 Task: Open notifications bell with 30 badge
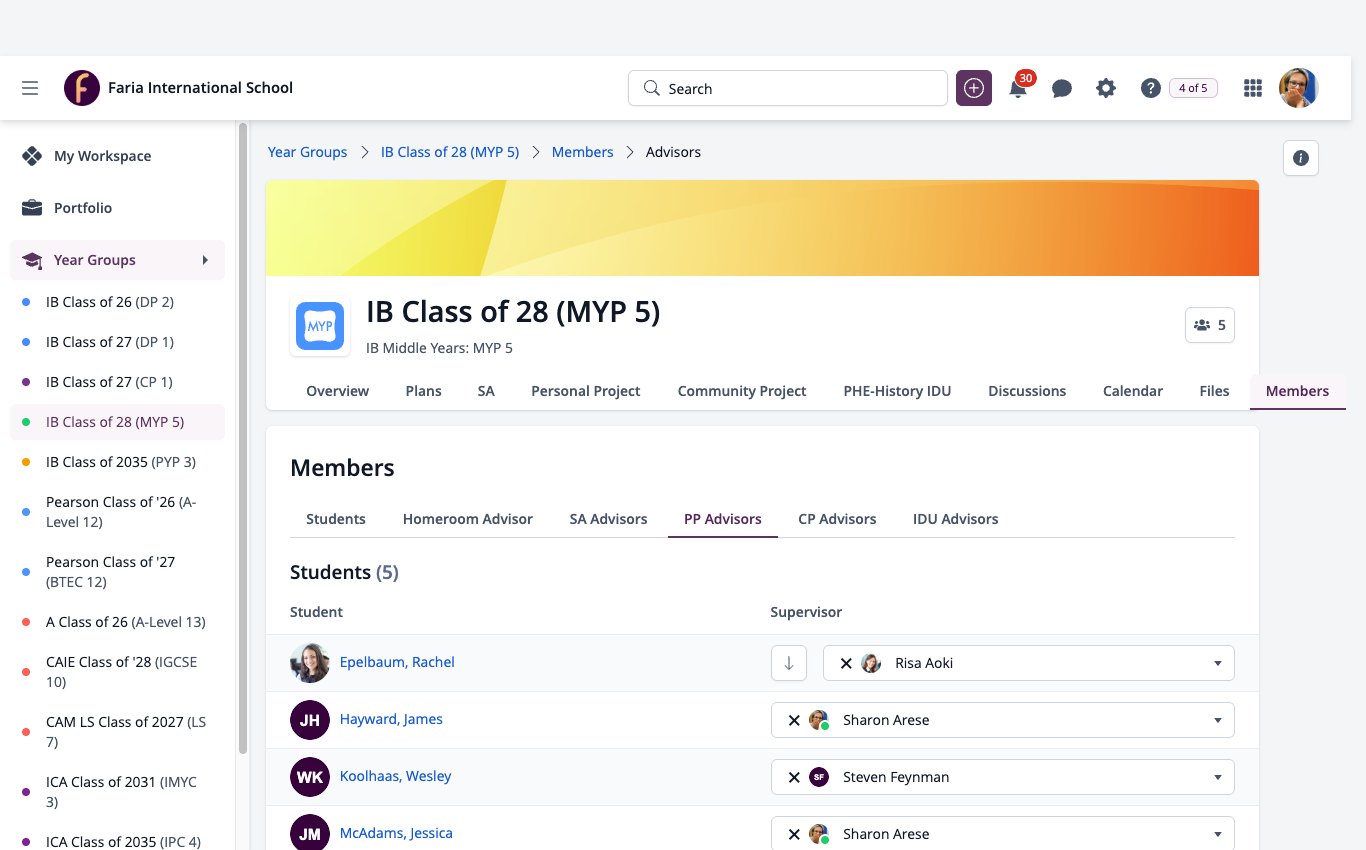[1018, 88]
